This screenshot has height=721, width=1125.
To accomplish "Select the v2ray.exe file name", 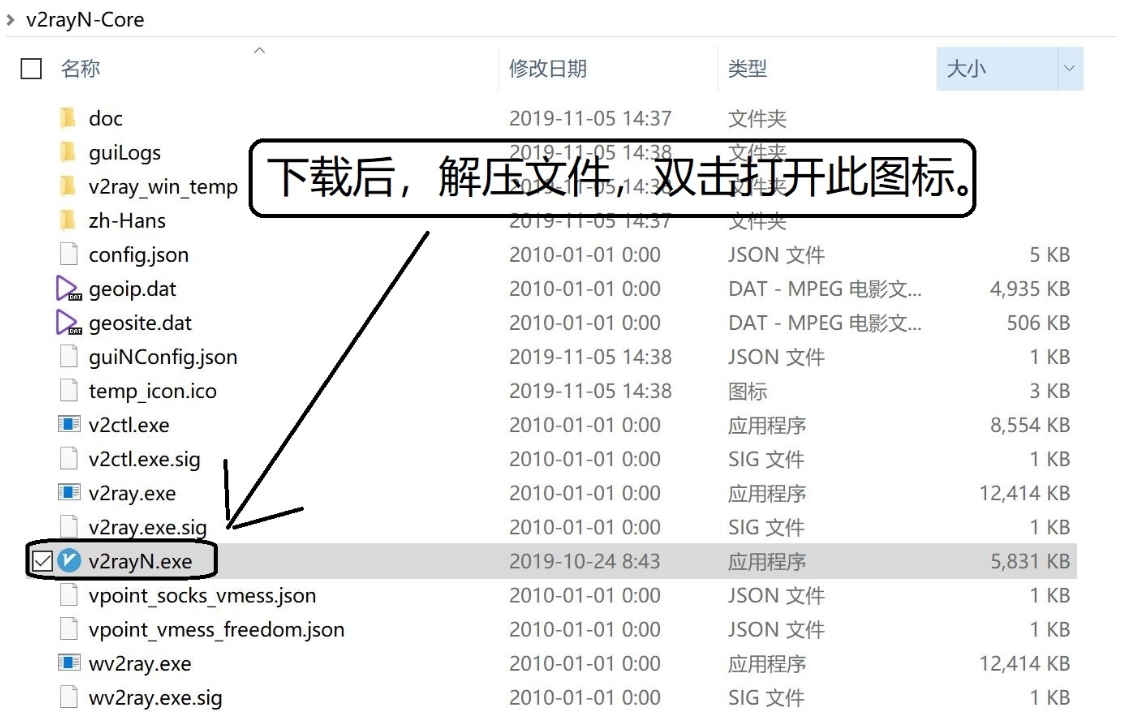I will pos(132,494).
